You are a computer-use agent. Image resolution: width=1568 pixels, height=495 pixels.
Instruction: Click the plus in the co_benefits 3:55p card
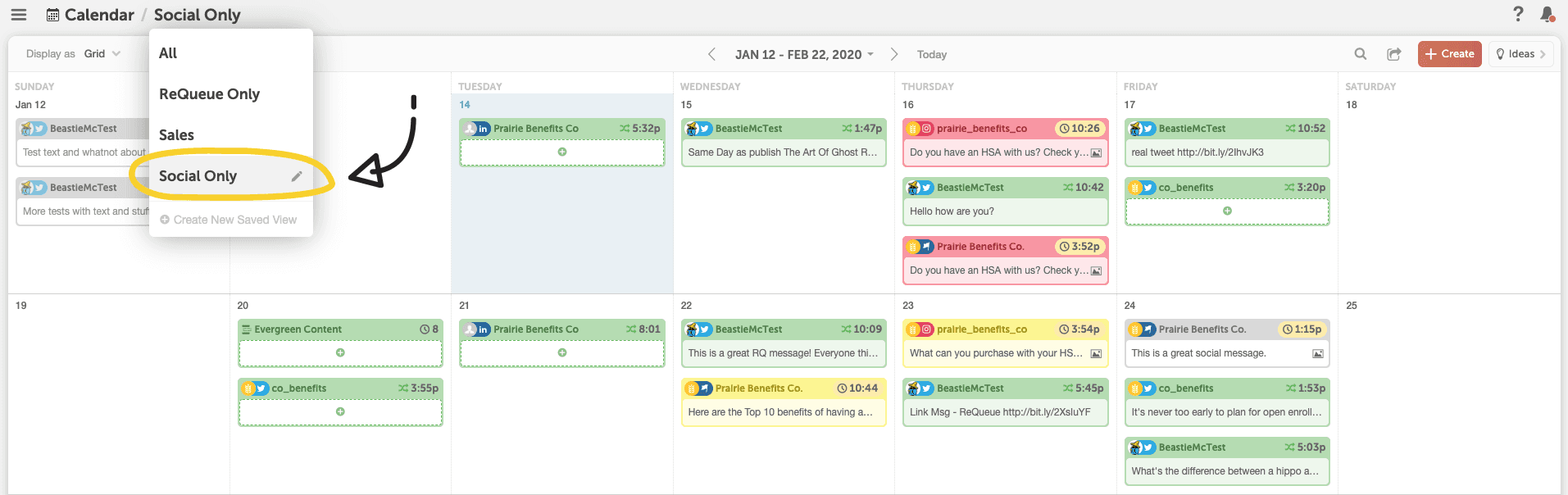click(340, 411)
